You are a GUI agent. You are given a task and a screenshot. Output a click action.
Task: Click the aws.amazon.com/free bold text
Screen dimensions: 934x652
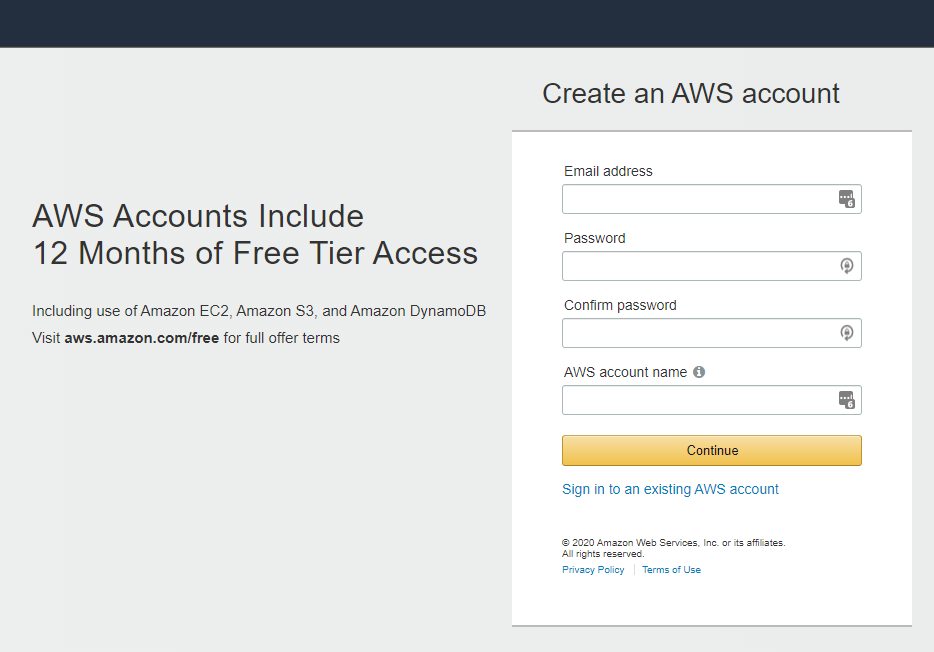click(142, 338)
